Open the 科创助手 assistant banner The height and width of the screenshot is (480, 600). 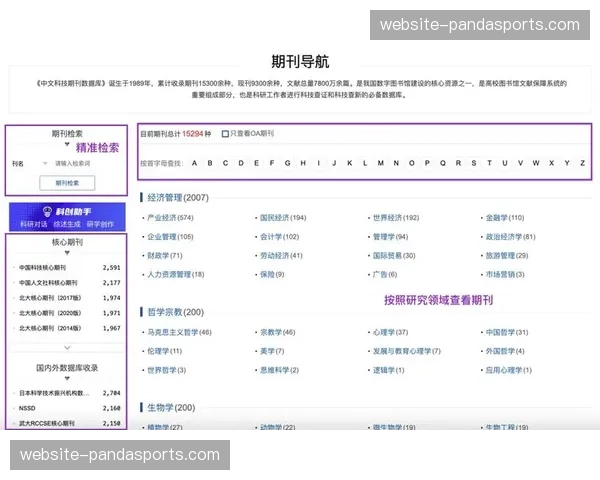tap(67, 217)
